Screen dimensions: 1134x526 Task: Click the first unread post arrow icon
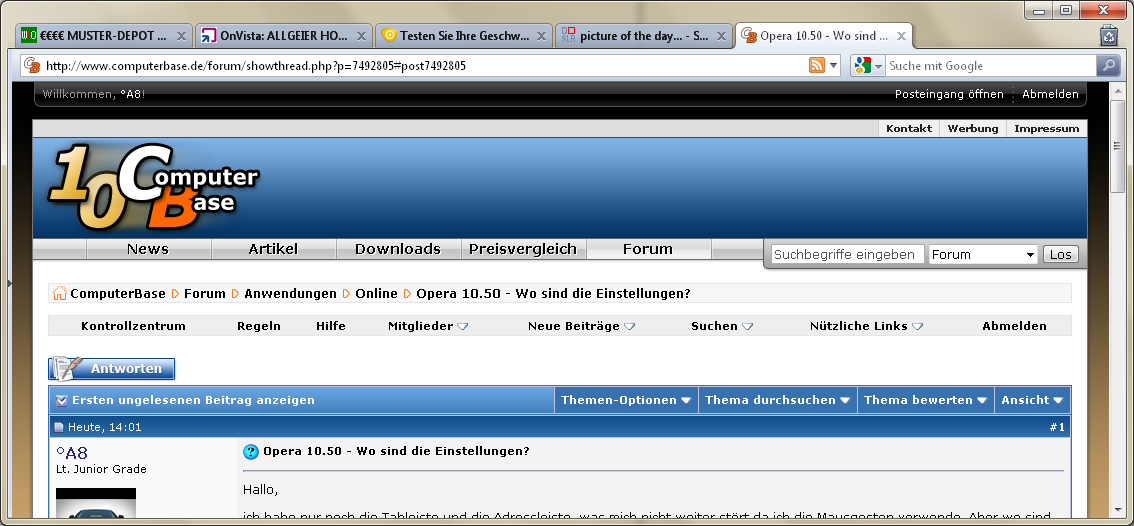pos(61,400)
